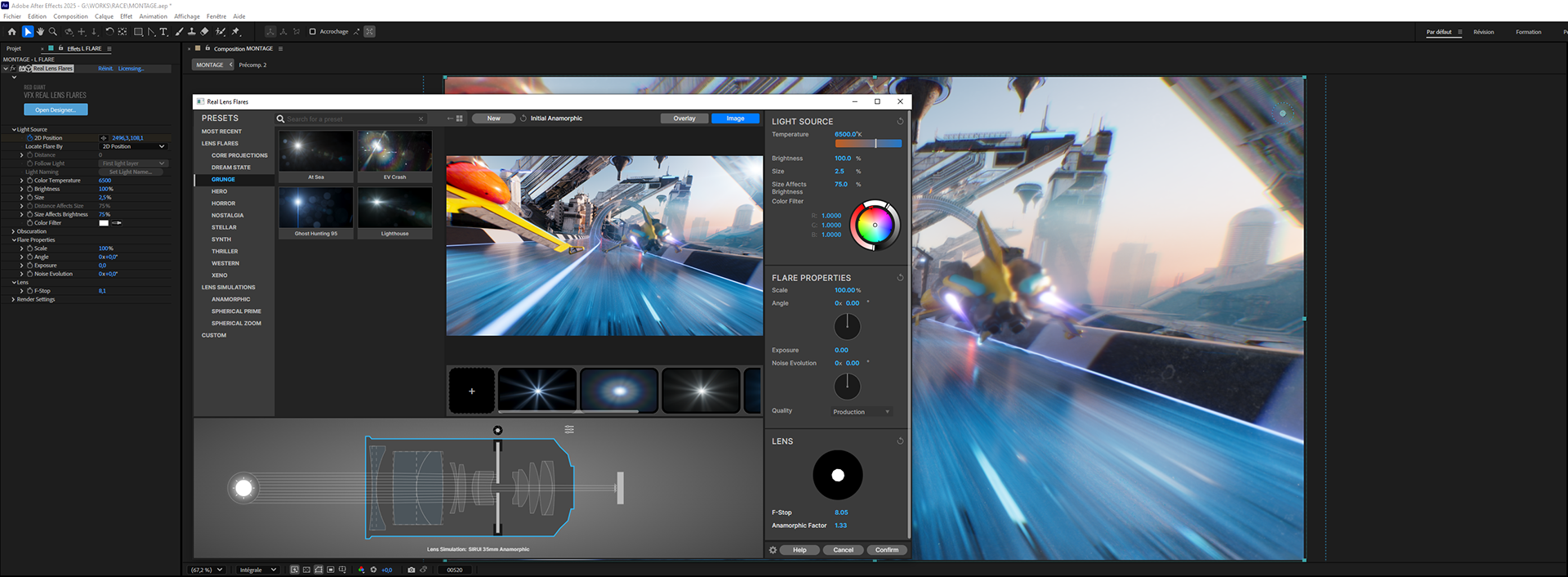Choose the Zoom magnifier tool
The height and width of the screenshot is (577, 1568).
point(53,32)
